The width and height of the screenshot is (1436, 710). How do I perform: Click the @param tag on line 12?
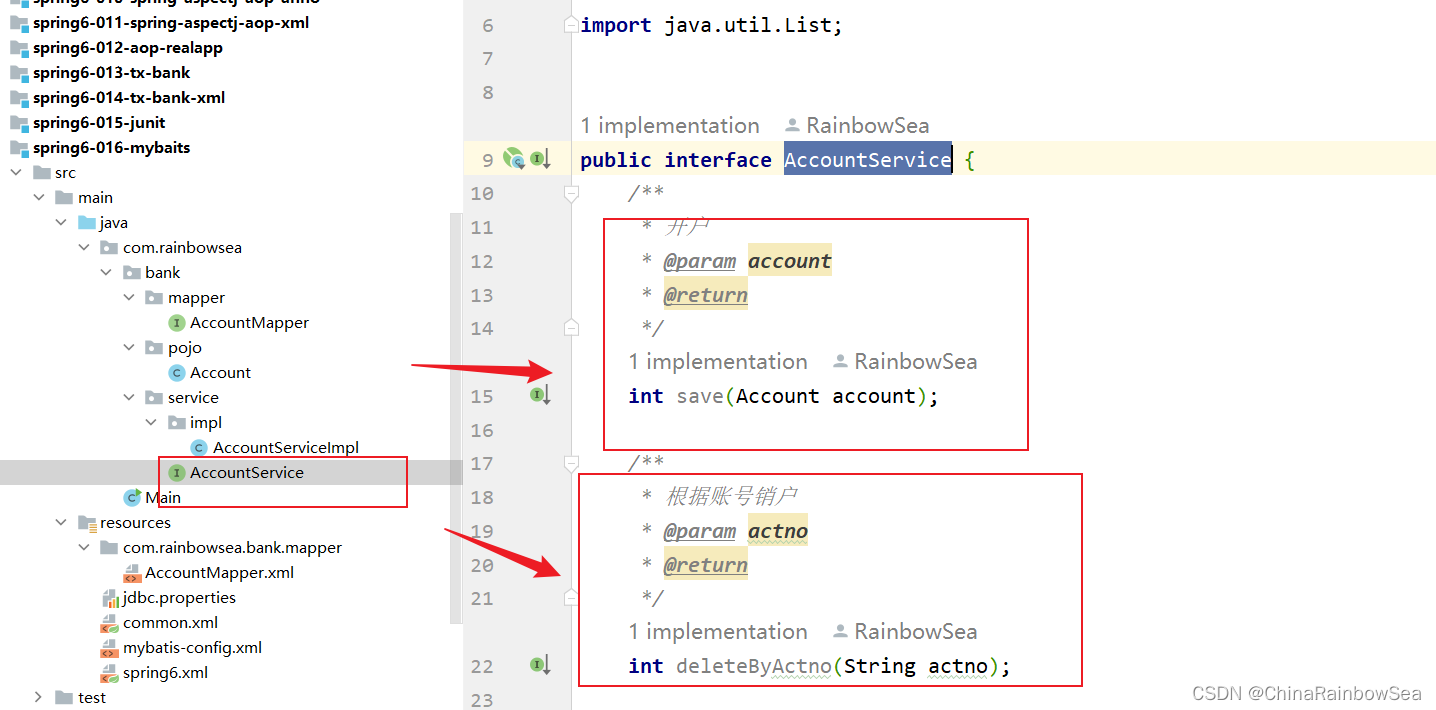(x=700, y=262)
